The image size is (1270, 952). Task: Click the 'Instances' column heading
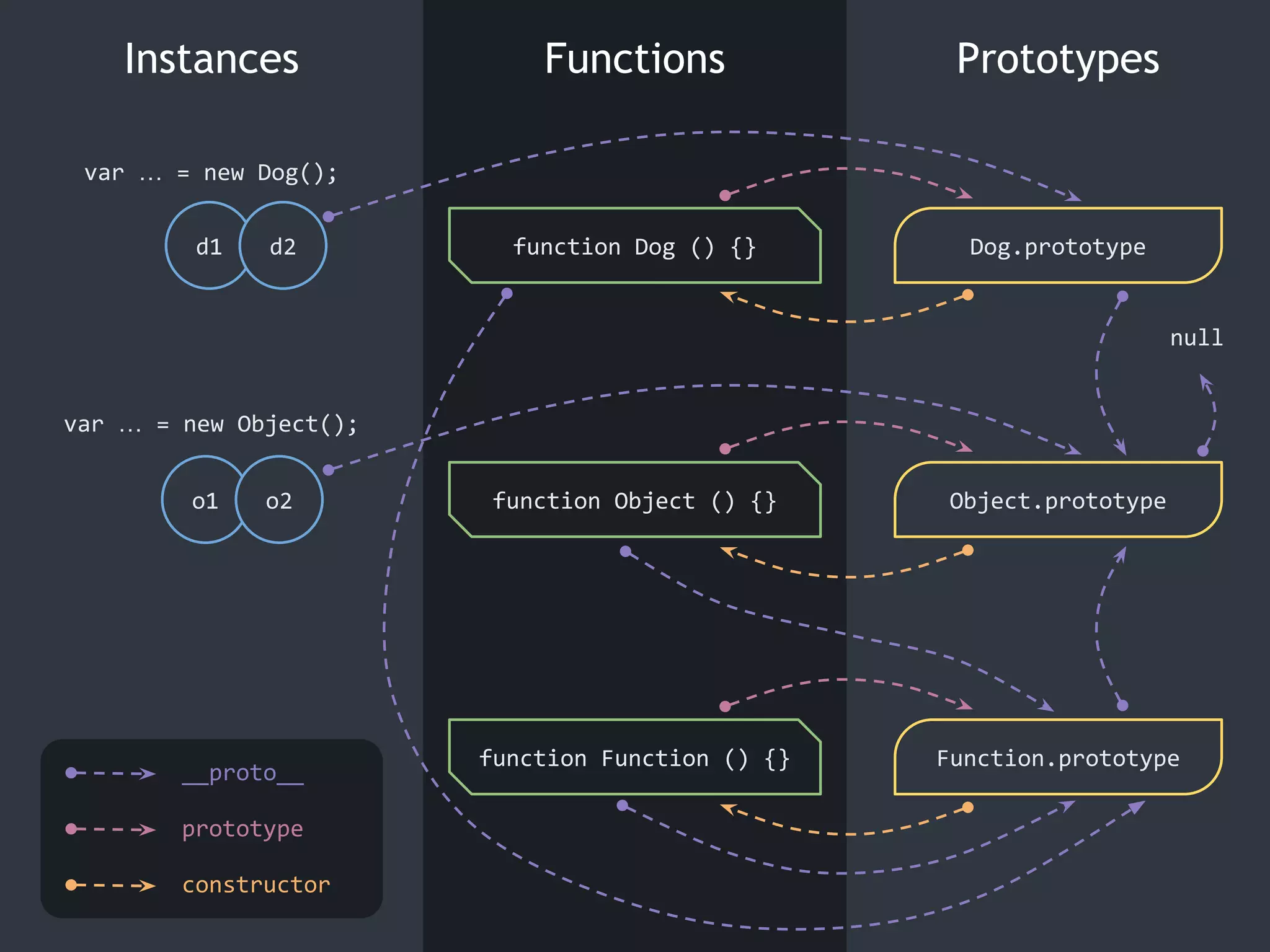tap(211, 59)
